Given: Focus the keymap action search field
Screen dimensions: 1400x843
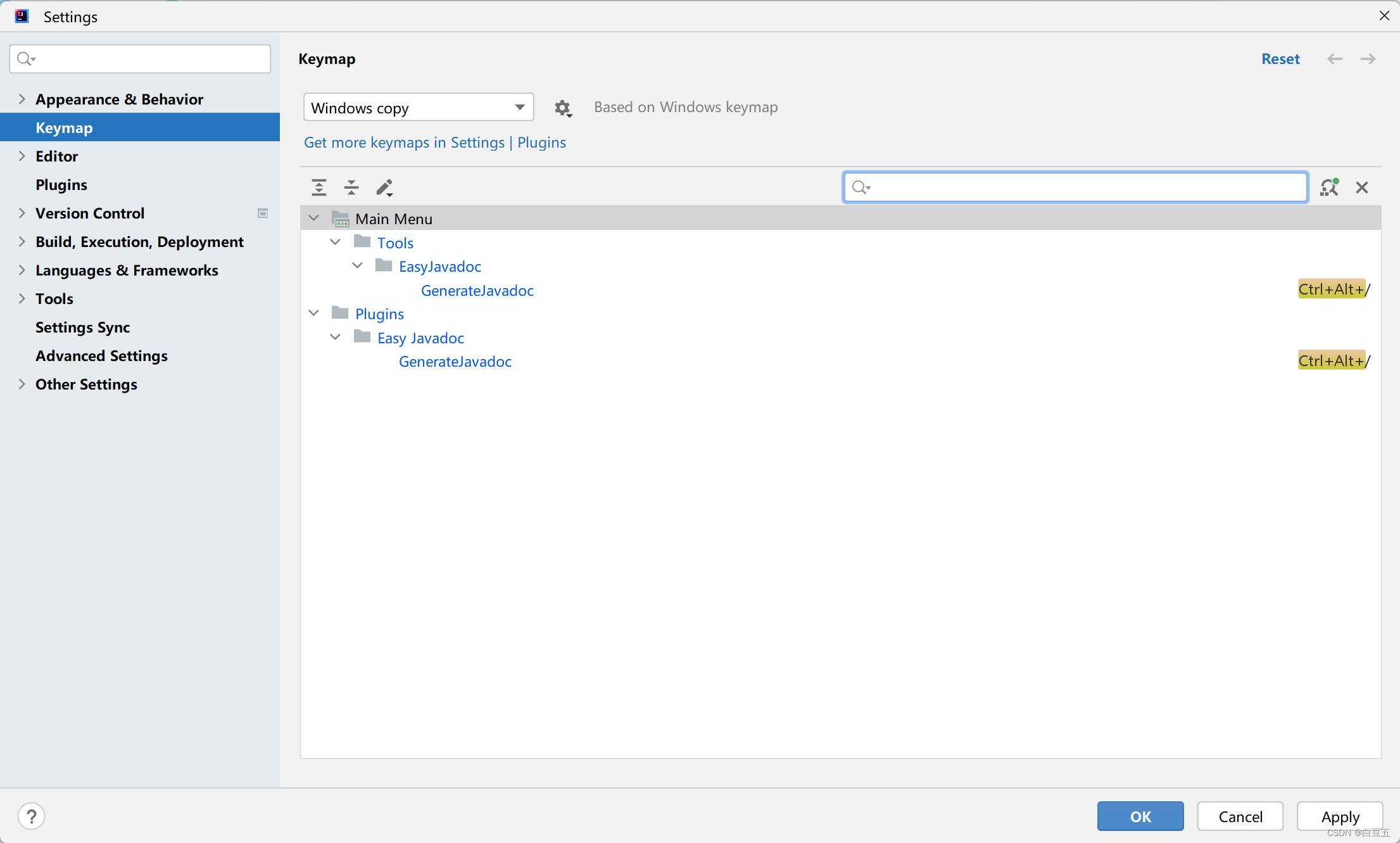Looking at the screenshot, I should click(x=1076, y=187).
